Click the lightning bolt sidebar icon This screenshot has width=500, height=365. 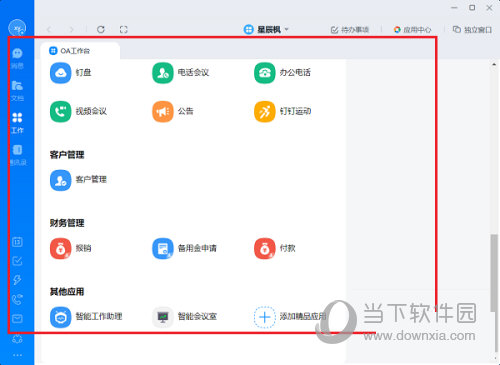(17, 280)
